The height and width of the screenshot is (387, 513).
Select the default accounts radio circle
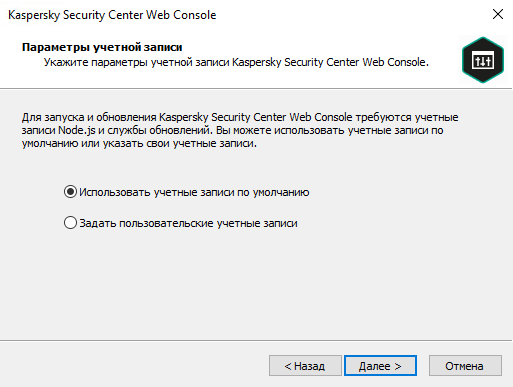point(70,192)
